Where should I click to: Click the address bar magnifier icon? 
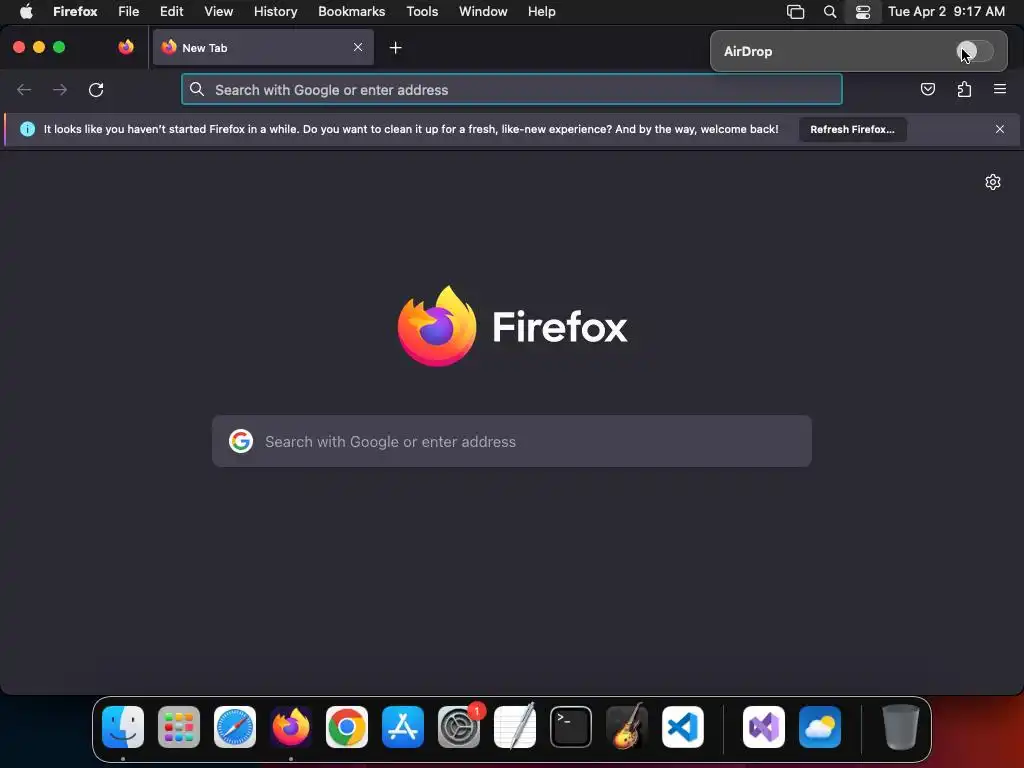[197, 89]
